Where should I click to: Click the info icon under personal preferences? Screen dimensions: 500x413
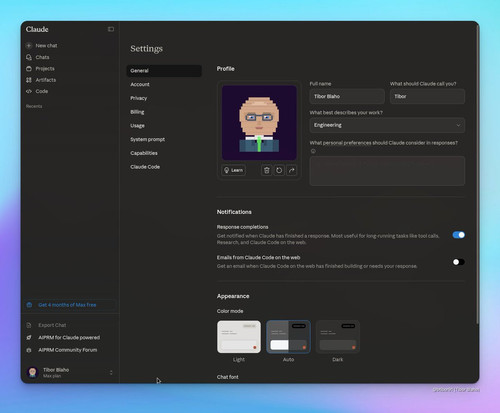[x=313, y=151]
